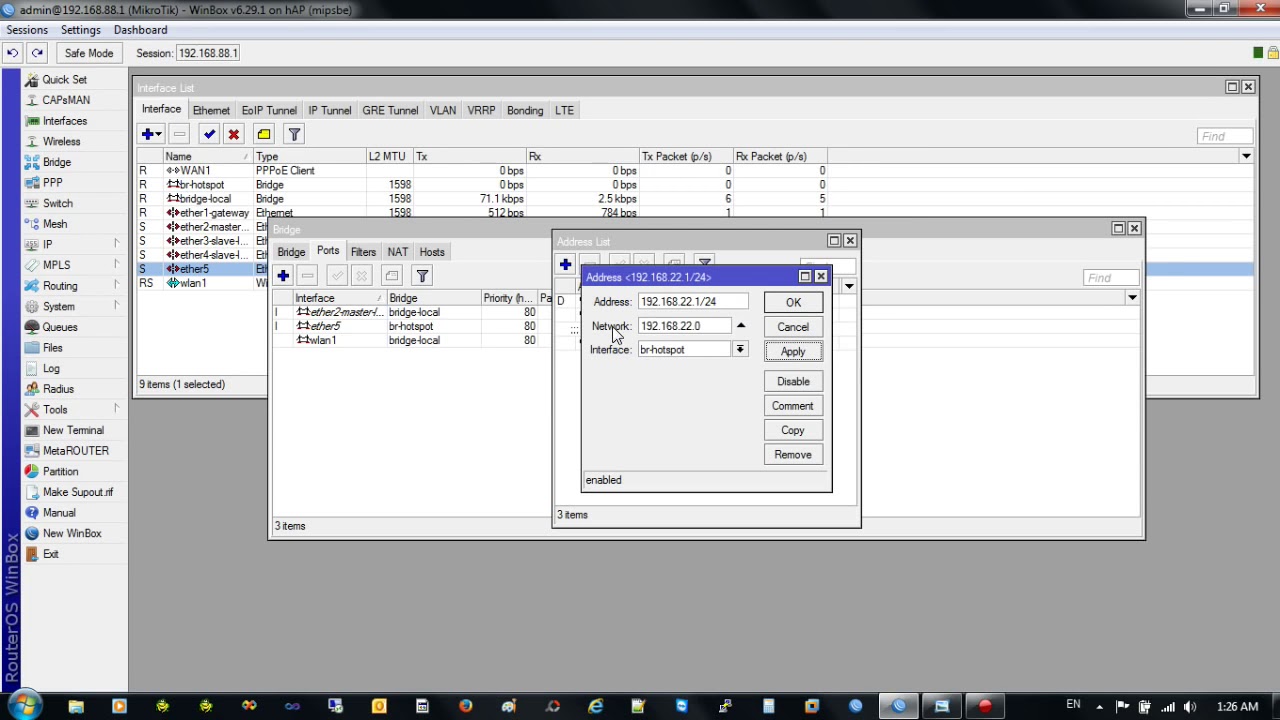The width and height of the screenshot is (1280, 720).
Task: Enable selected interface with checkmark
Action: (x=209, y=134)
